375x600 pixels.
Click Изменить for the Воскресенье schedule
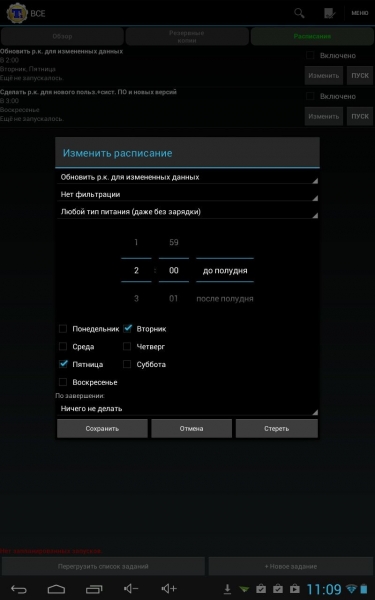pos(324,116)
